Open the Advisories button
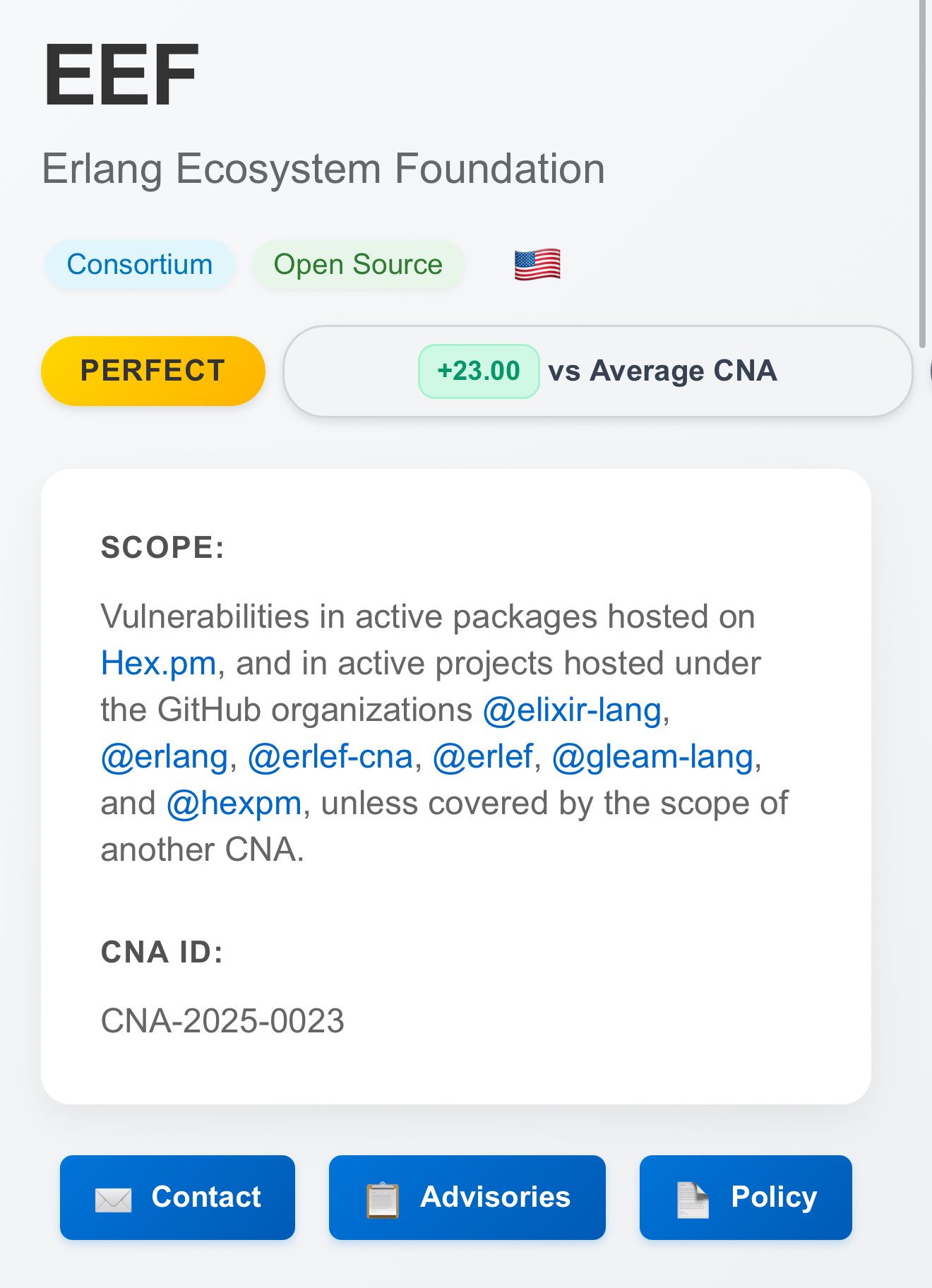Image resolution: width=932 pixels, height=1288 pixels. [467, 1198]
